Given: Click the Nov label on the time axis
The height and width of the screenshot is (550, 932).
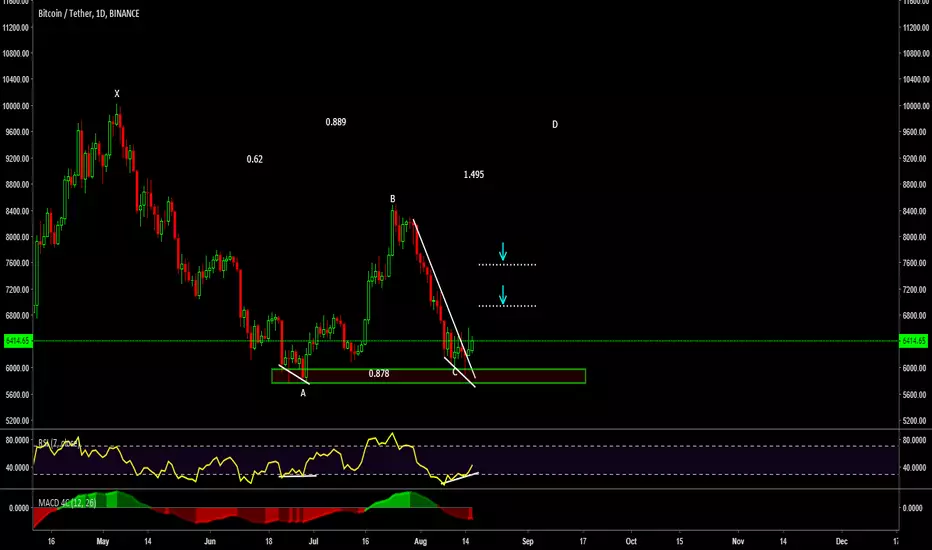Looking at the screenshot, I should [x=738, y=541].
